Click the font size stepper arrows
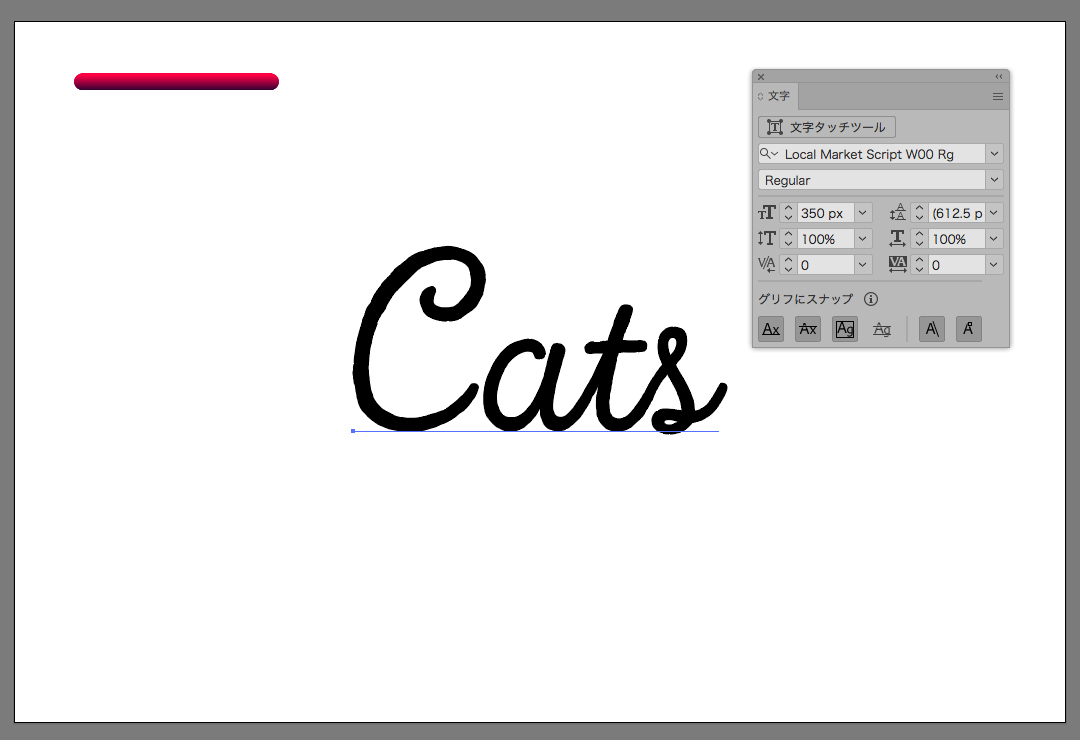Viewport: 1080px width, 740px height. coord(788,213)
